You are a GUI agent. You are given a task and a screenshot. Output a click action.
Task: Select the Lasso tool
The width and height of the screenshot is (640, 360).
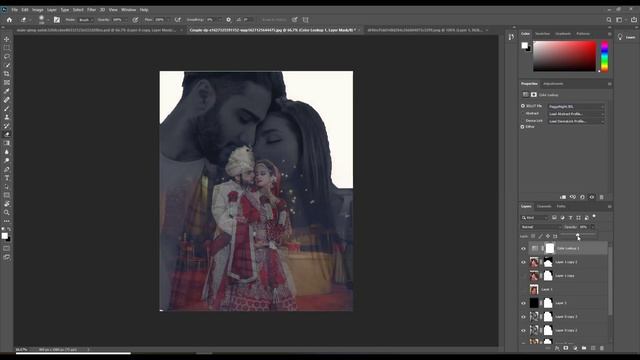pyautogui.click(x=7, y=56)
